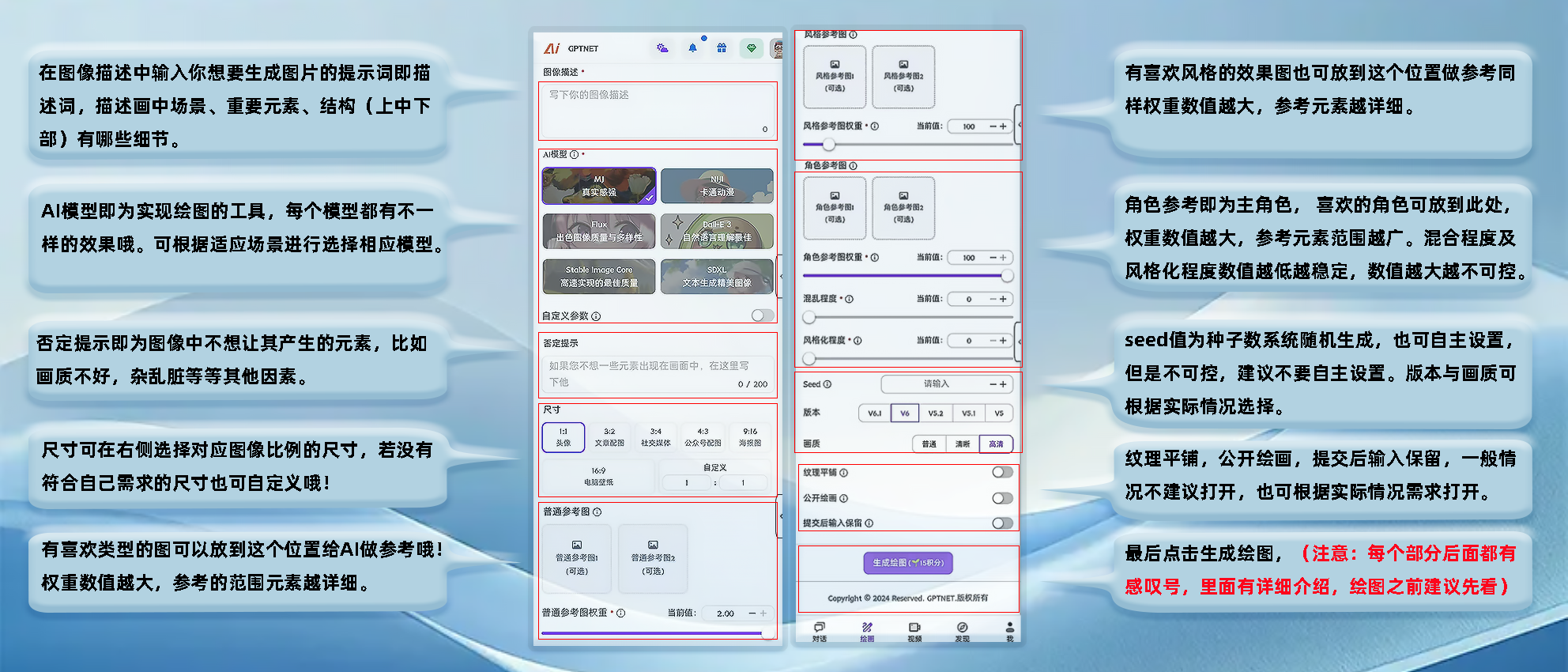Click the 混乱程度 slider handle
Screen dimensions: 1568x672
click(809, 318)
